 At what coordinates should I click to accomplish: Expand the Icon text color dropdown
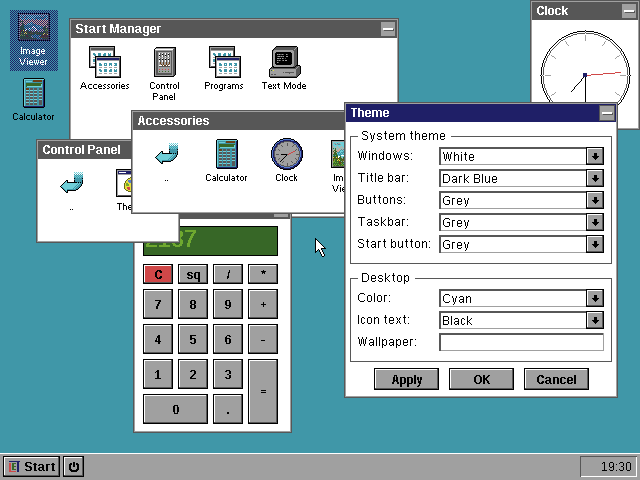coord(595,320)
